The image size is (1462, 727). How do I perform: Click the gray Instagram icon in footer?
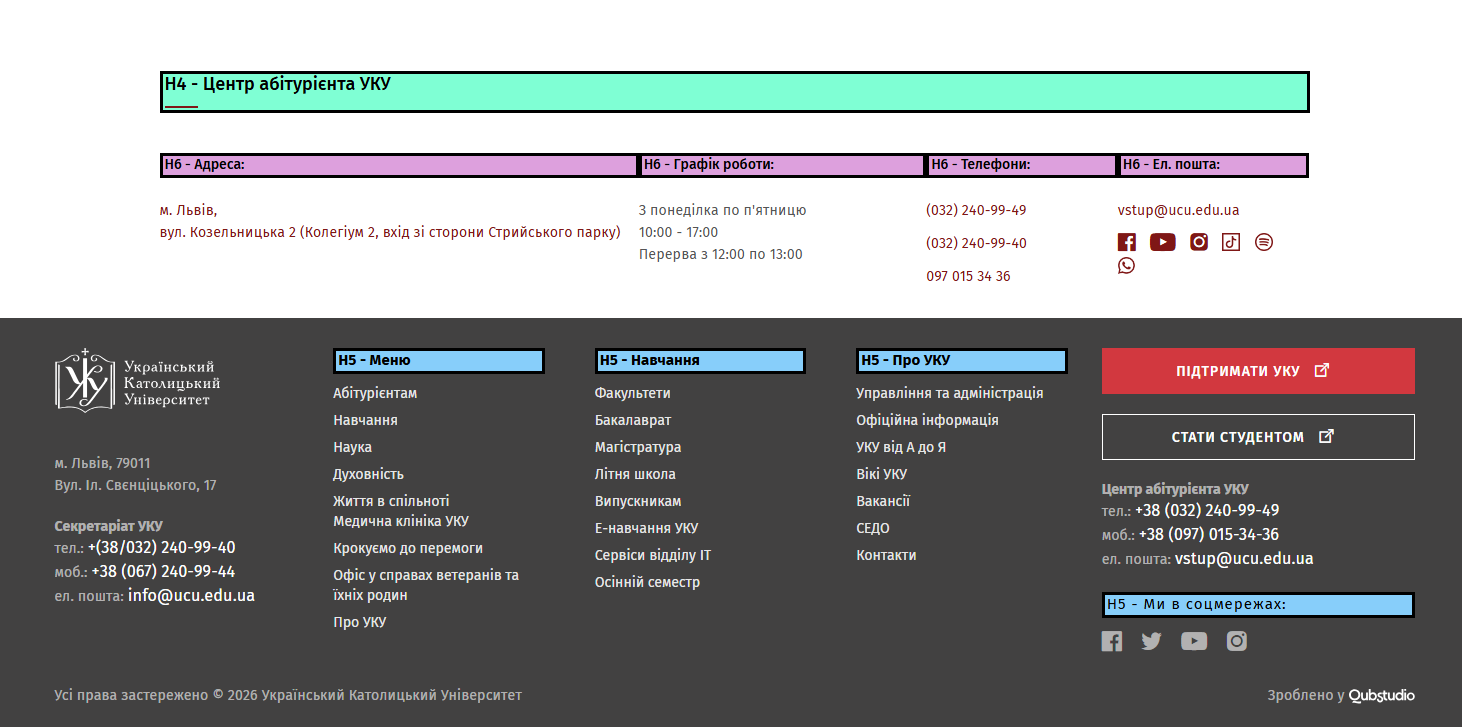[1237, 641]
